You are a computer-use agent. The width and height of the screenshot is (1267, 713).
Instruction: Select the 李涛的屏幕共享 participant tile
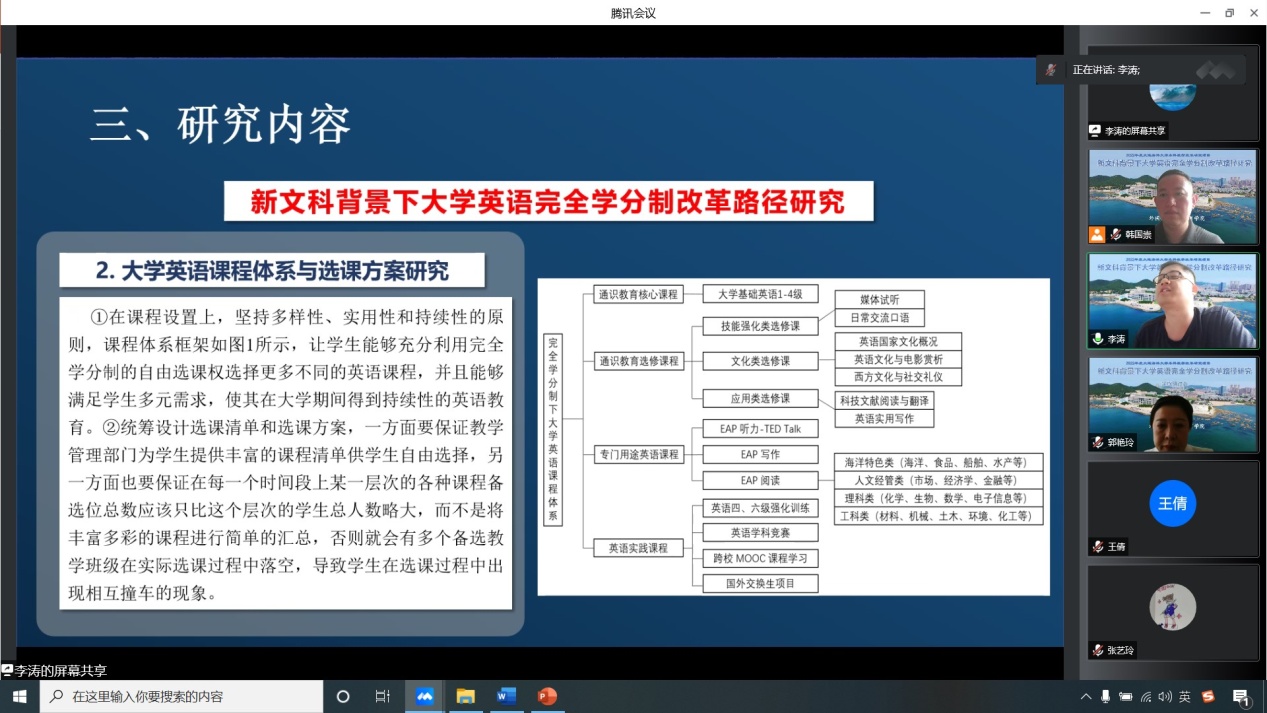point(1172,92)
